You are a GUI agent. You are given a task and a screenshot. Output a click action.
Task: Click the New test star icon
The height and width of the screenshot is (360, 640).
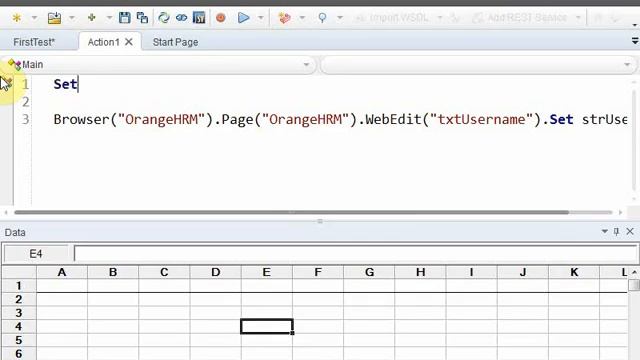17,18
